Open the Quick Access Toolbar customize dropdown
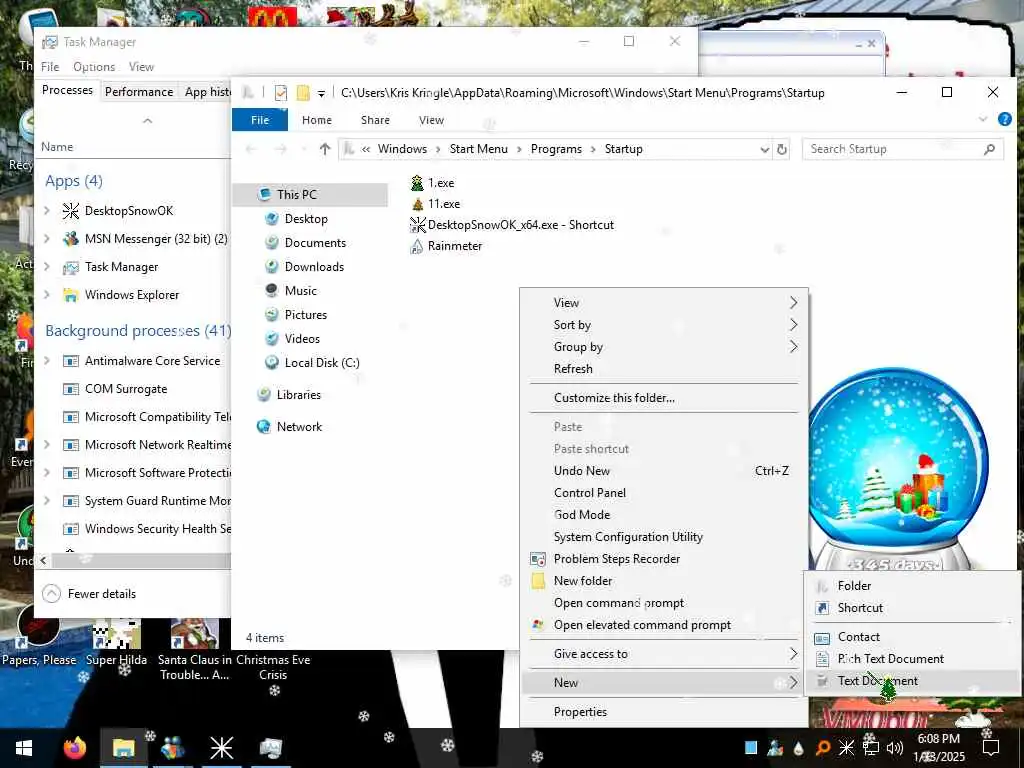The image size is (1024, 768). [x=321, y=93]
